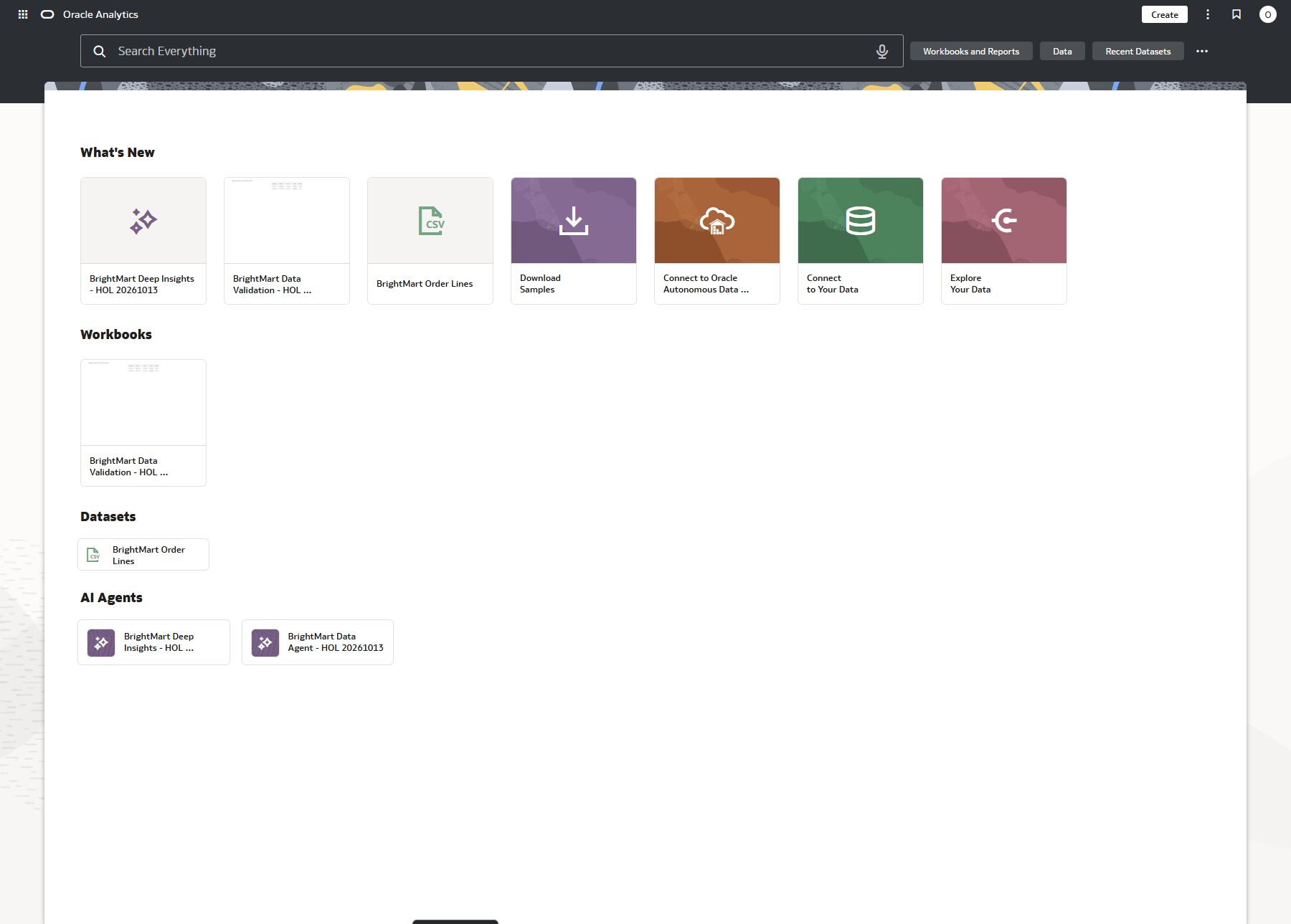Click the Connect to Your Data database icon

coord(861,221)
